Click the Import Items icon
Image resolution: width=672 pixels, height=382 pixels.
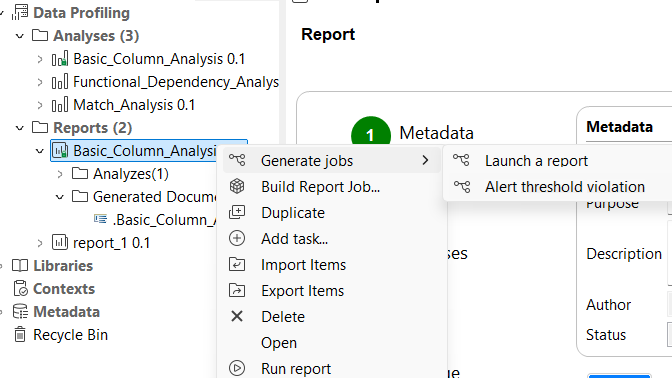pos(237,265)
